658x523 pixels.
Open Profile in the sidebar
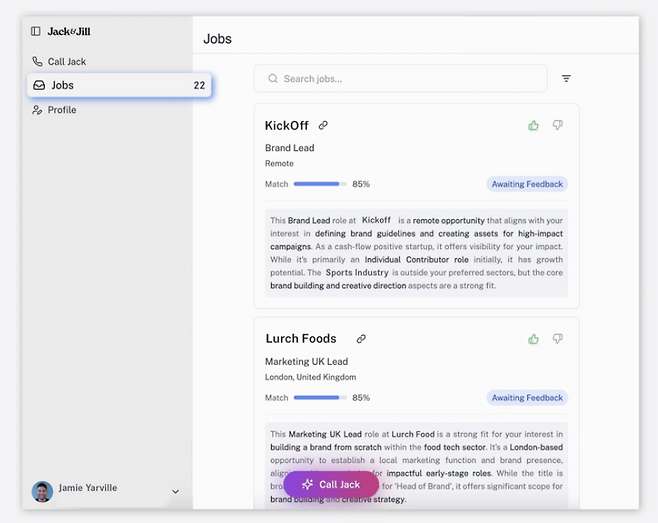(62, 110)
